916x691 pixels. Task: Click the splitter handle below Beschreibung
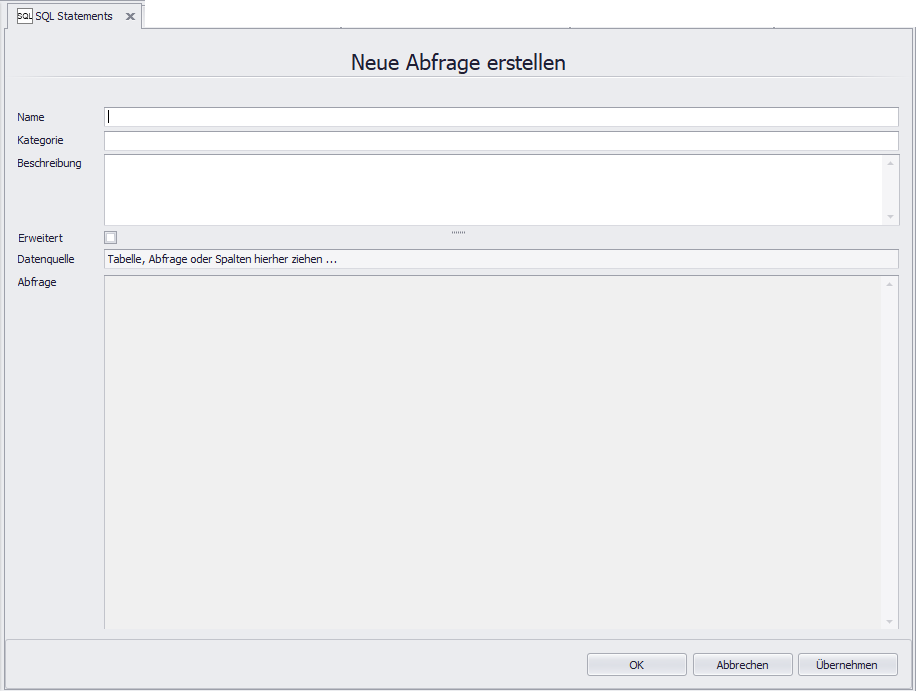tap(458, 230)
